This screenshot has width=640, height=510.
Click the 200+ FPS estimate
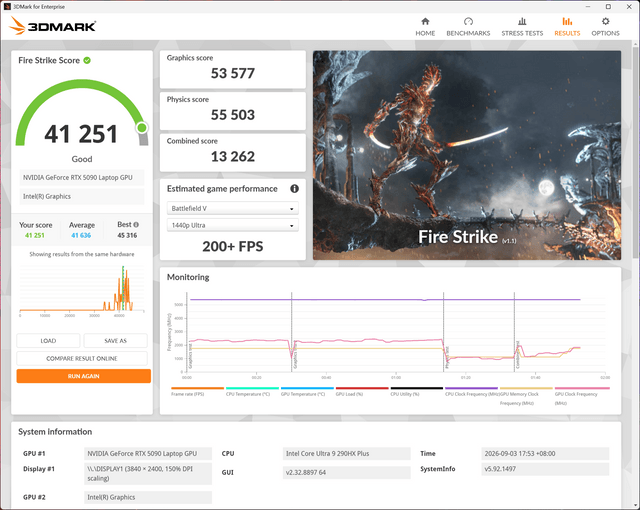(233, 246)
